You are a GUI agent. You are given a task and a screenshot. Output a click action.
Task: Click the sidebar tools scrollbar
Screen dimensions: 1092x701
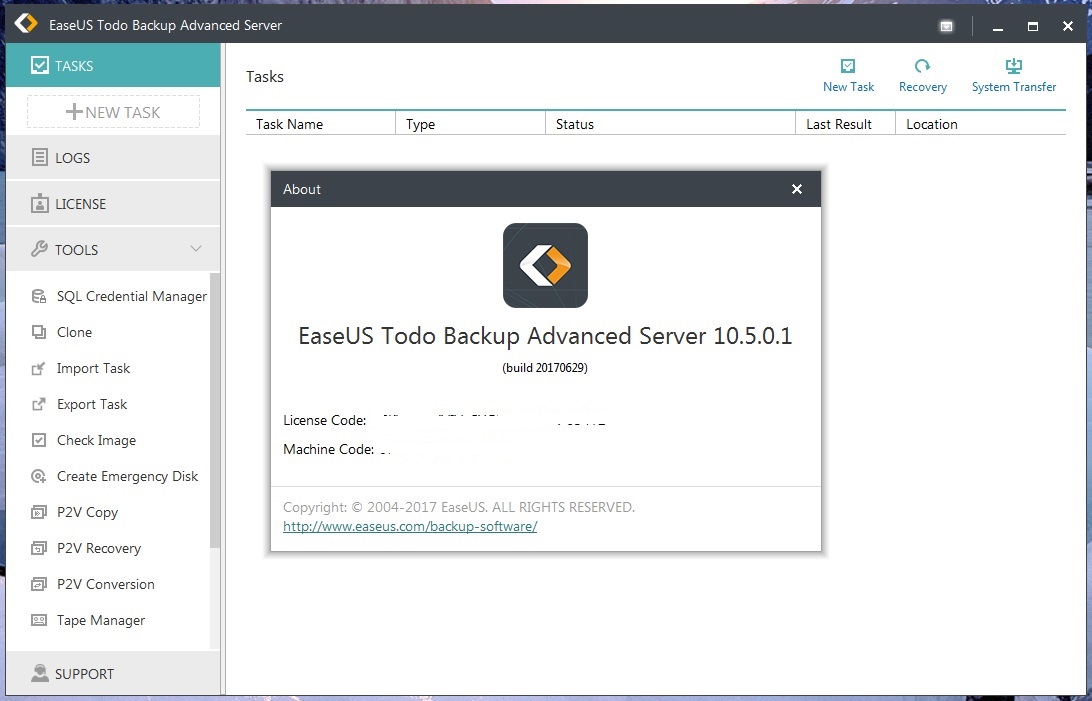click(214, 411)
